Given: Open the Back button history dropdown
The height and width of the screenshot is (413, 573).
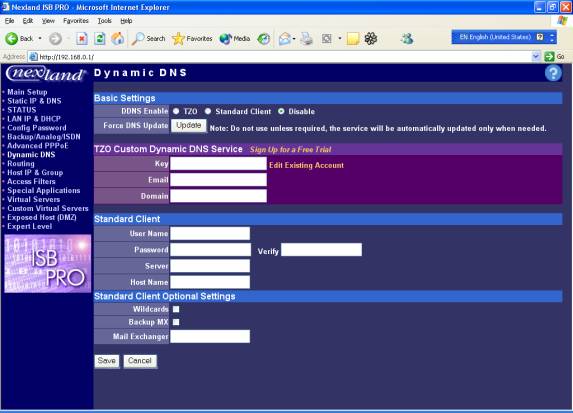Looking at the screenshot, I should click(x=40, y=38).
